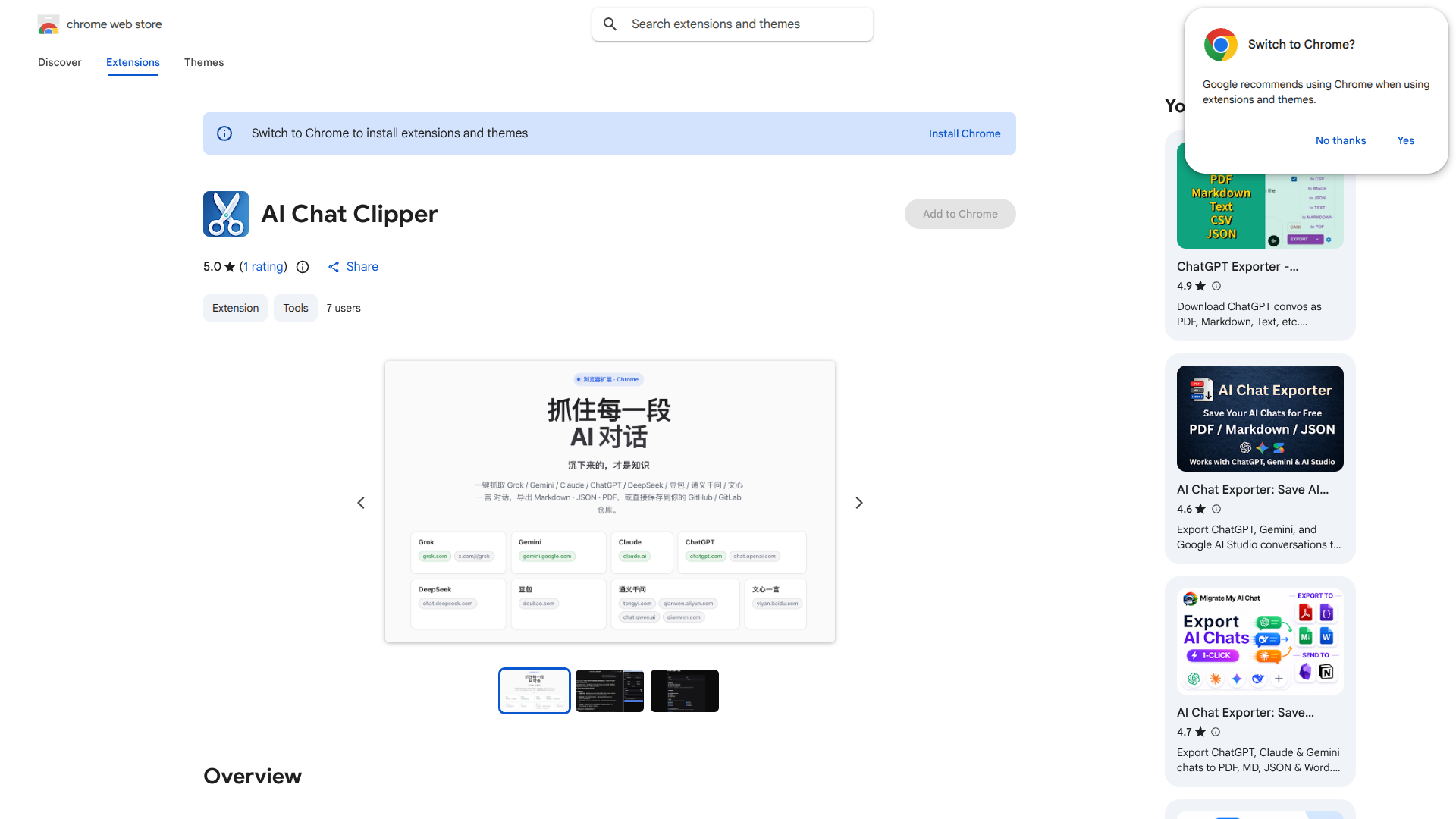
Task: Select the Extension category chip
Action: tap(235, 308)
